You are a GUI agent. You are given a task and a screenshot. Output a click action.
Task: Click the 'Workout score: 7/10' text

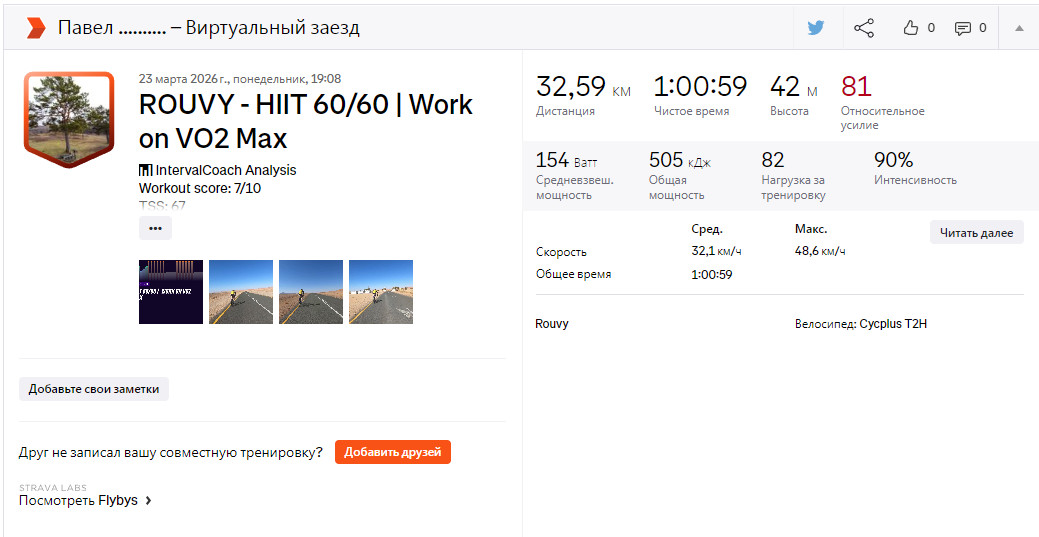199,188
